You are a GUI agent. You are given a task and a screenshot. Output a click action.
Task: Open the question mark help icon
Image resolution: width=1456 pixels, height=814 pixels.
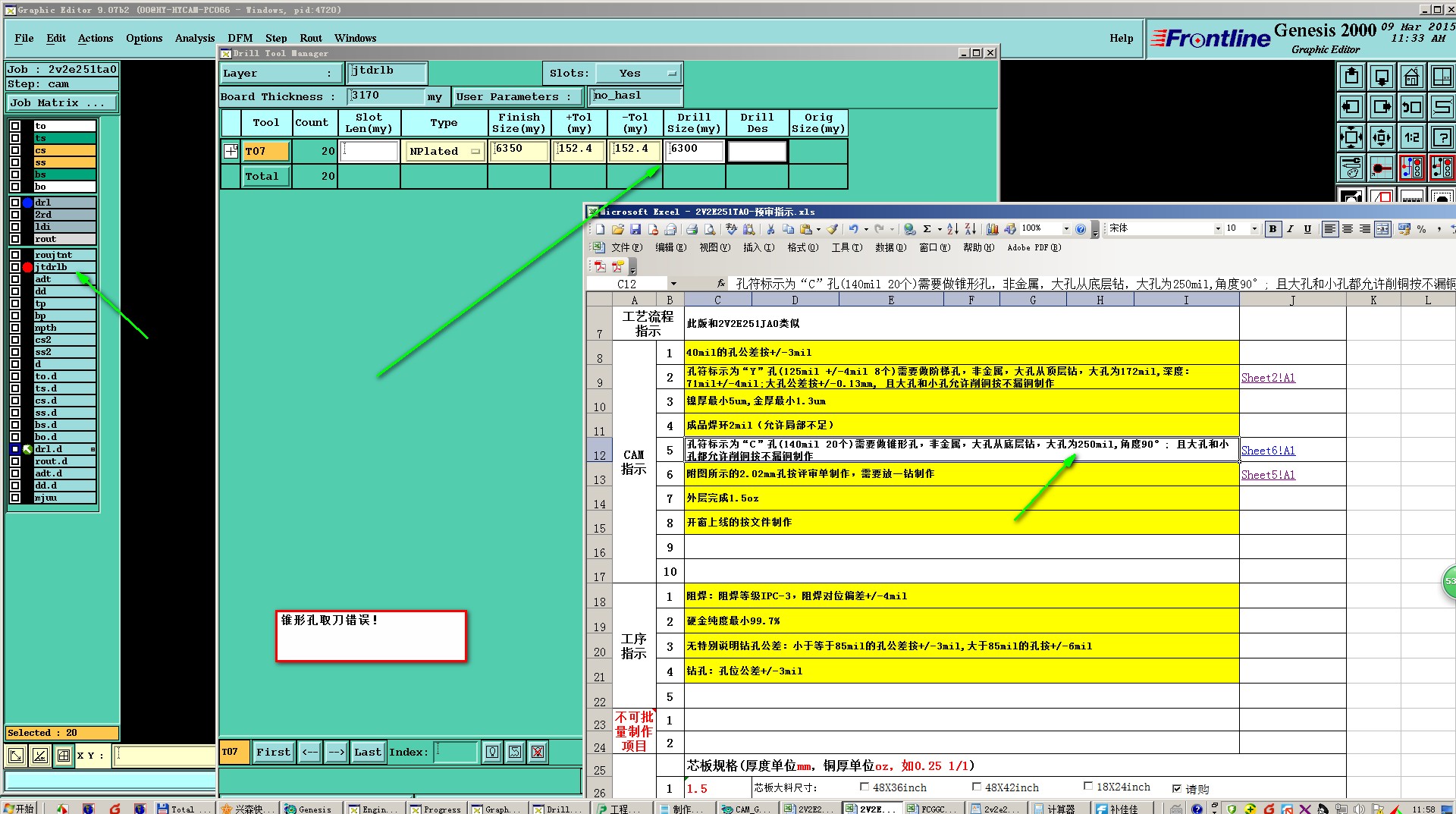(1442, 137)
